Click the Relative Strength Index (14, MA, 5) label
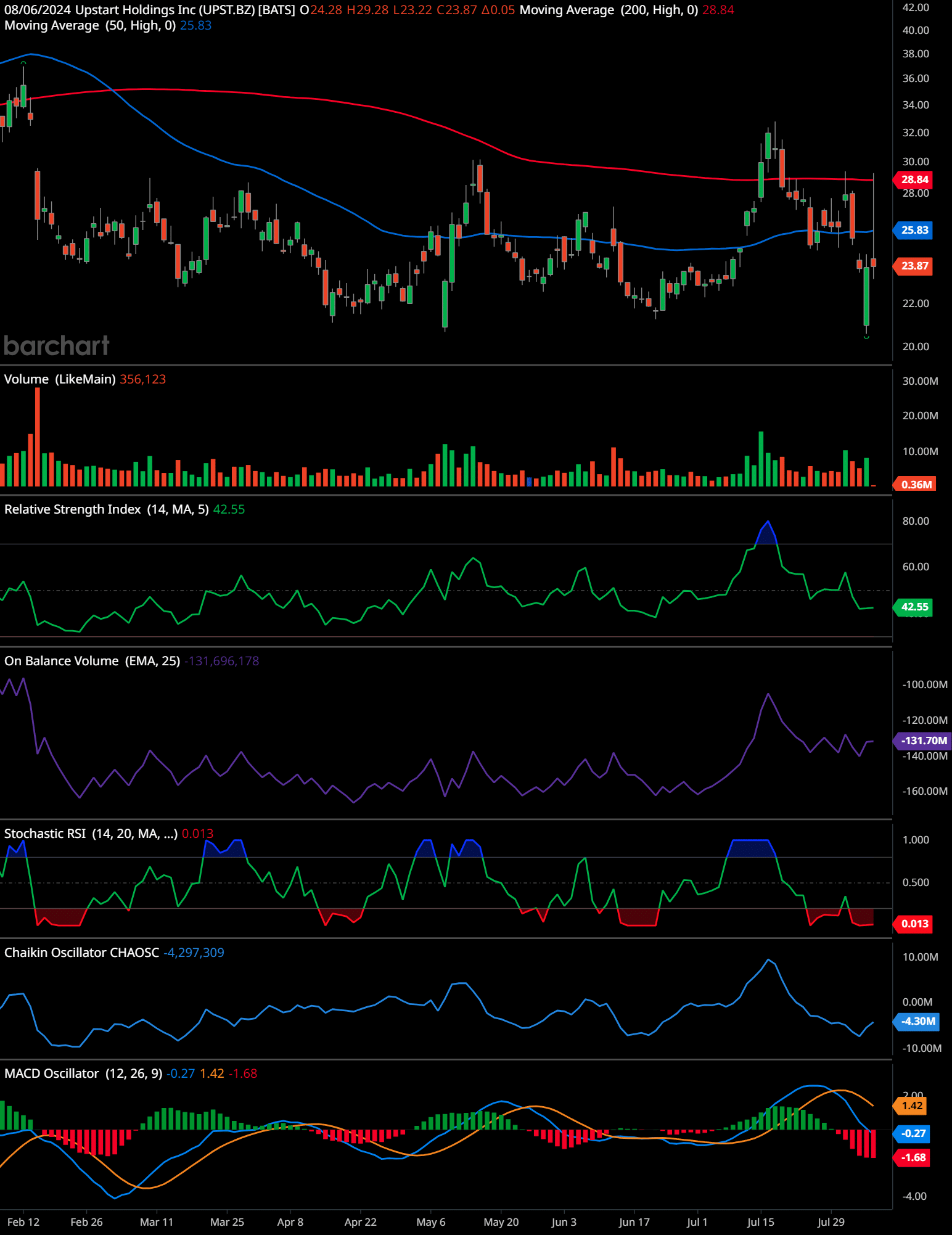Image resolution: width=952 pixels, height=1235 pixels. pyautogui.click(x=107, y=509)
